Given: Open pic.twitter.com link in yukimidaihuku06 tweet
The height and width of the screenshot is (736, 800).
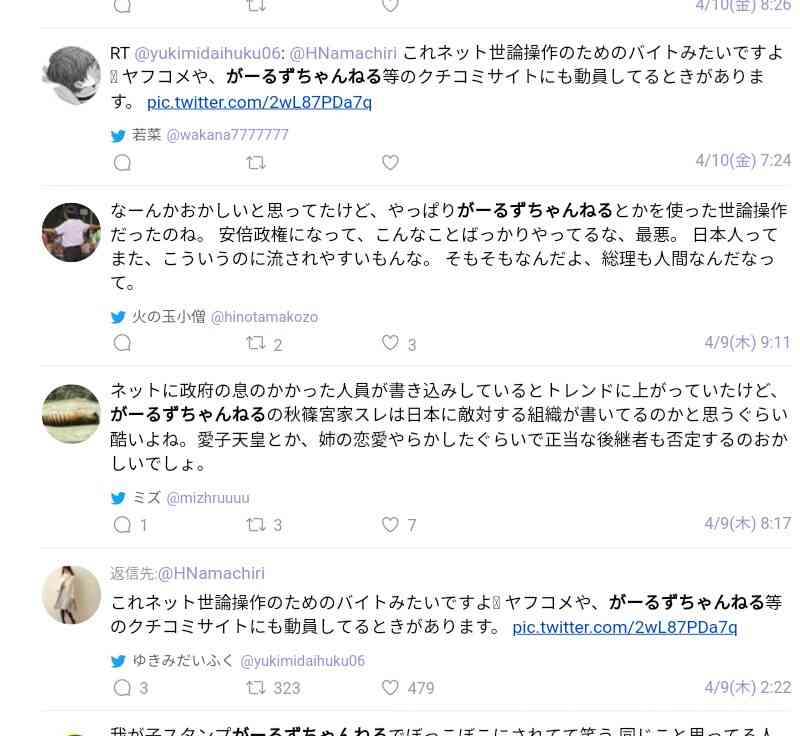Looking at the screenshot, I should point(624,627).
